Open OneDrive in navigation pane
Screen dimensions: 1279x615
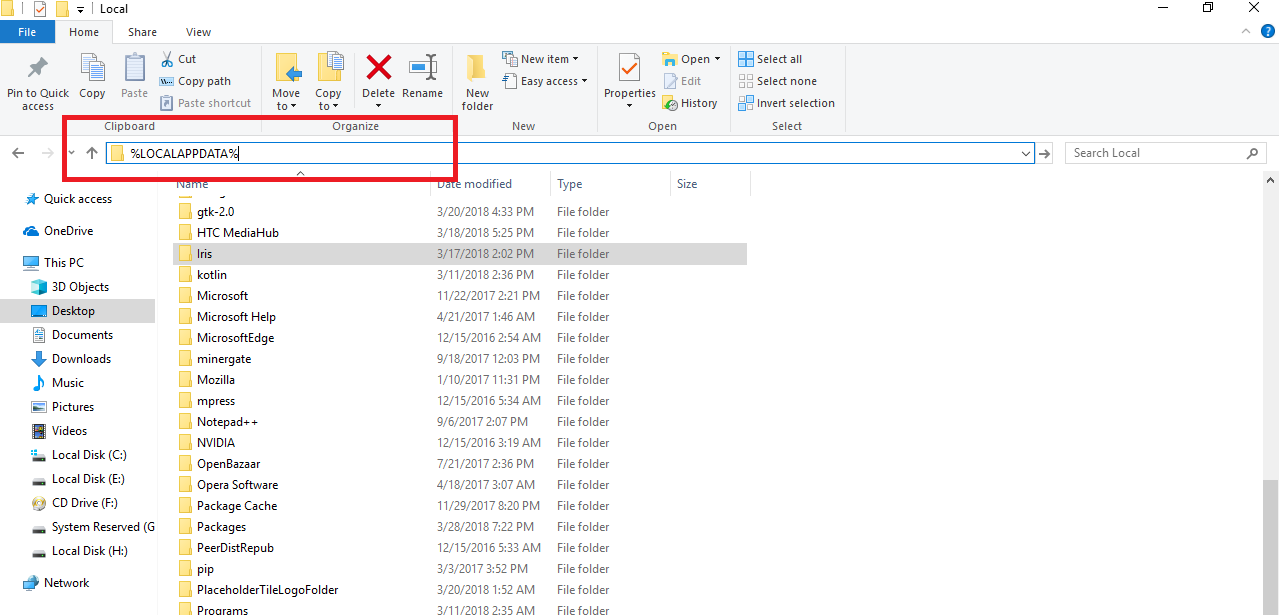pos(69,231)
